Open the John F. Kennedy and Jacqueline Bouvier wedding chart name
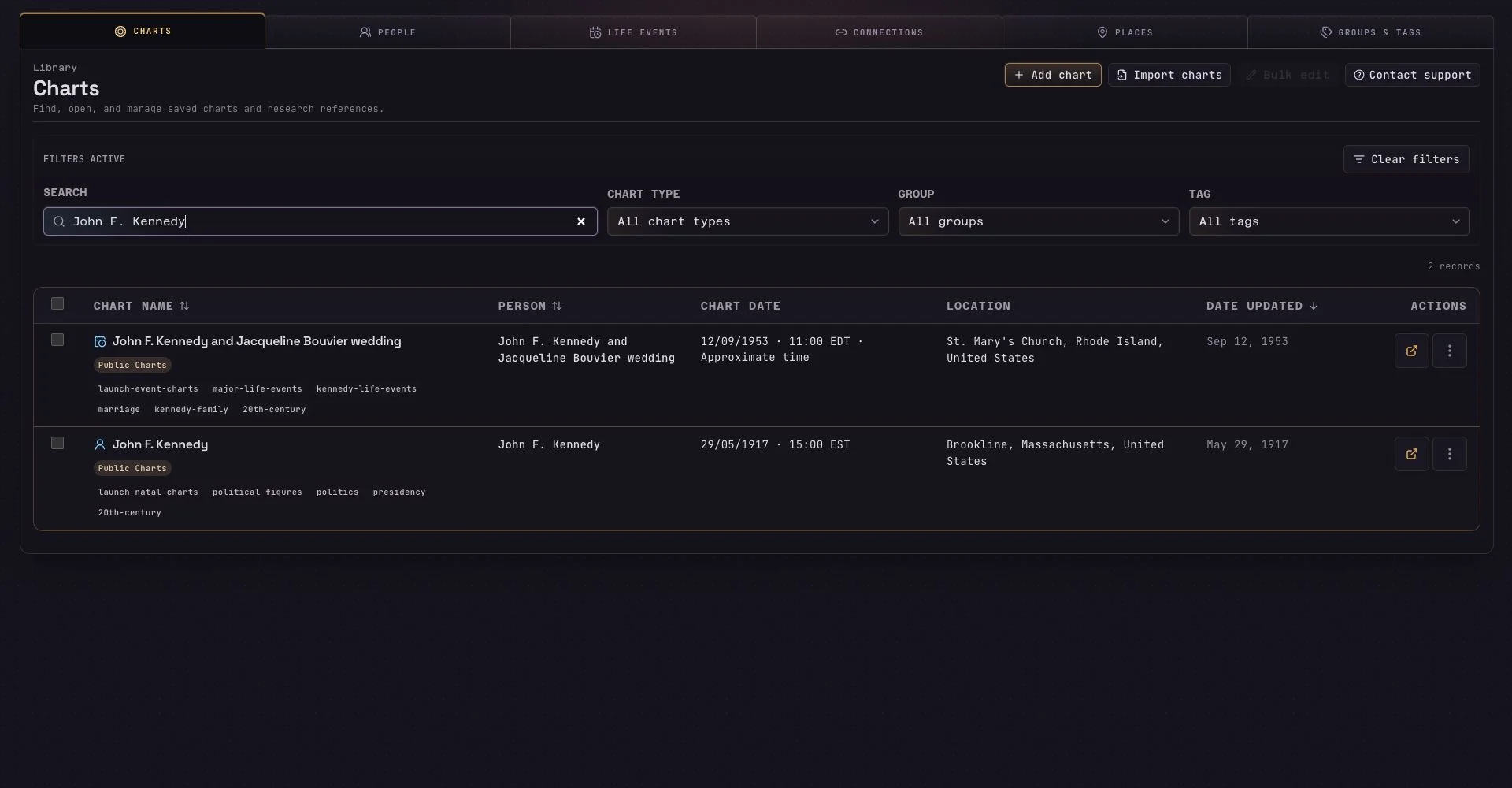The image size is (1512, 788). pyautogui.click(x=257, y=341)
